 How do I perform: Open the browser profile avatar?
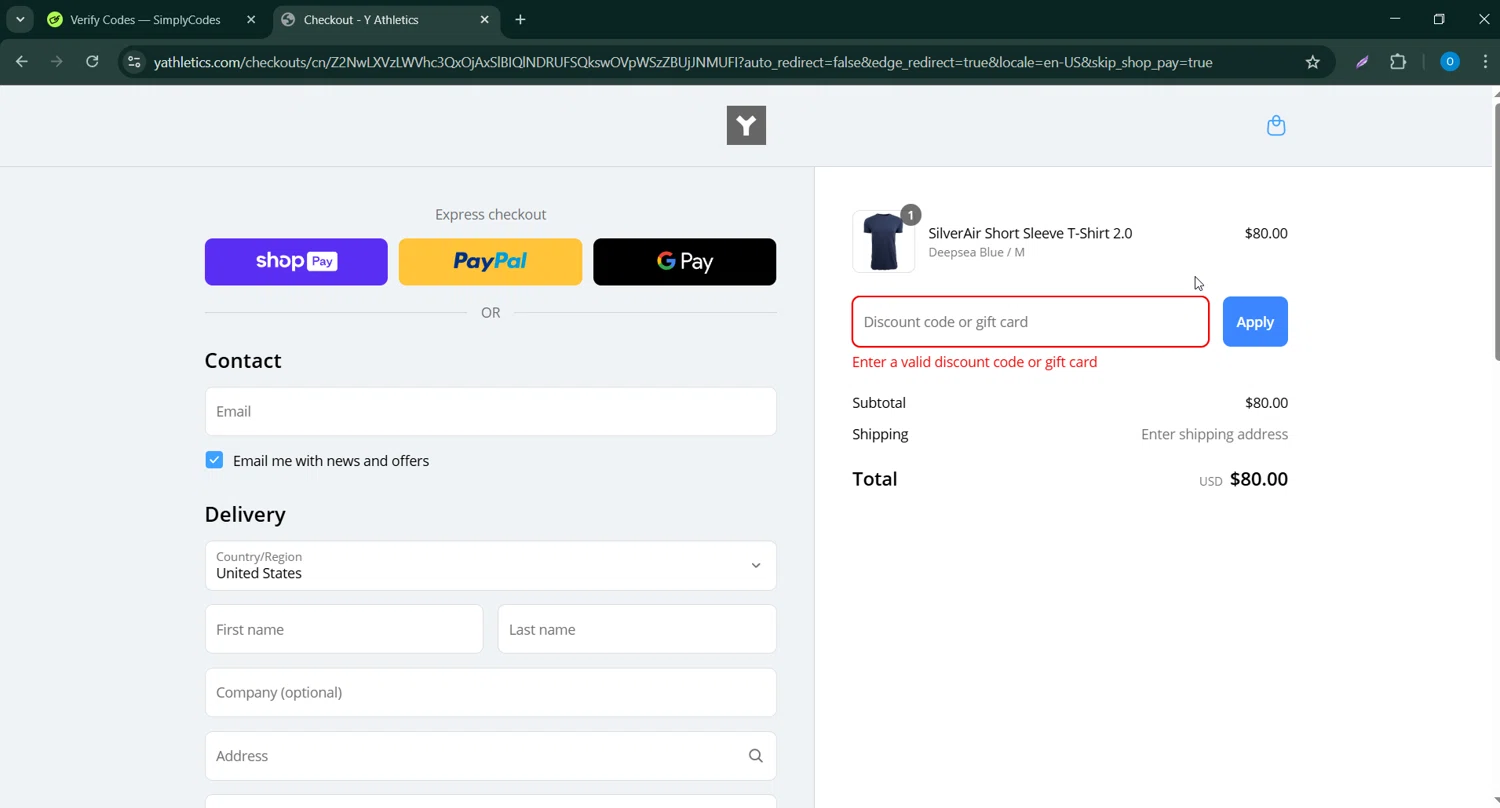coord(1449,62)
